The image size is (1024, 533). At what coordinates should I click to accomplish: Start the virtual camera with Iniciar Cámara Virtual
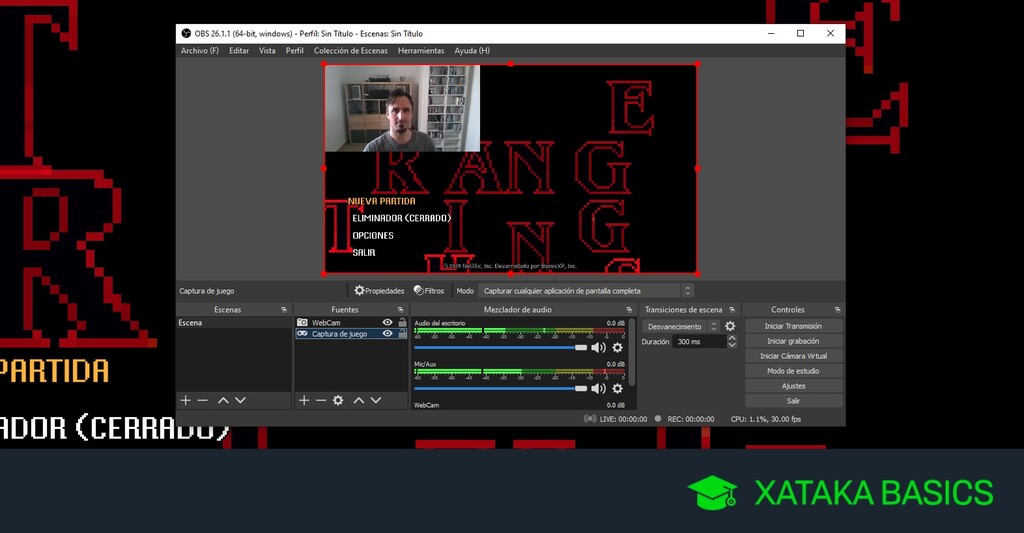[x=793, y=356]
